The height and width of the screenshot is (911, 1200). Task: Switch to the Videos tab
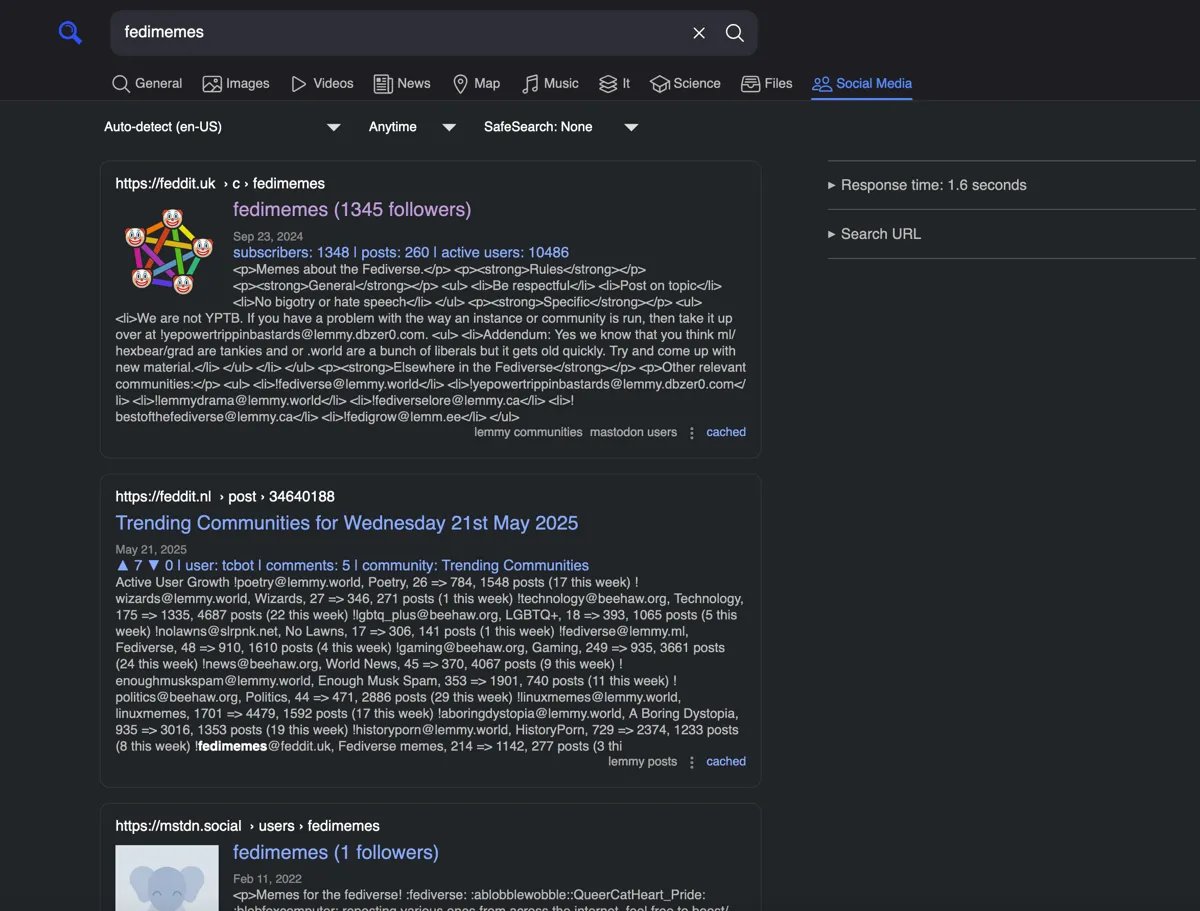pyautogui.click(x=322, y=84)
